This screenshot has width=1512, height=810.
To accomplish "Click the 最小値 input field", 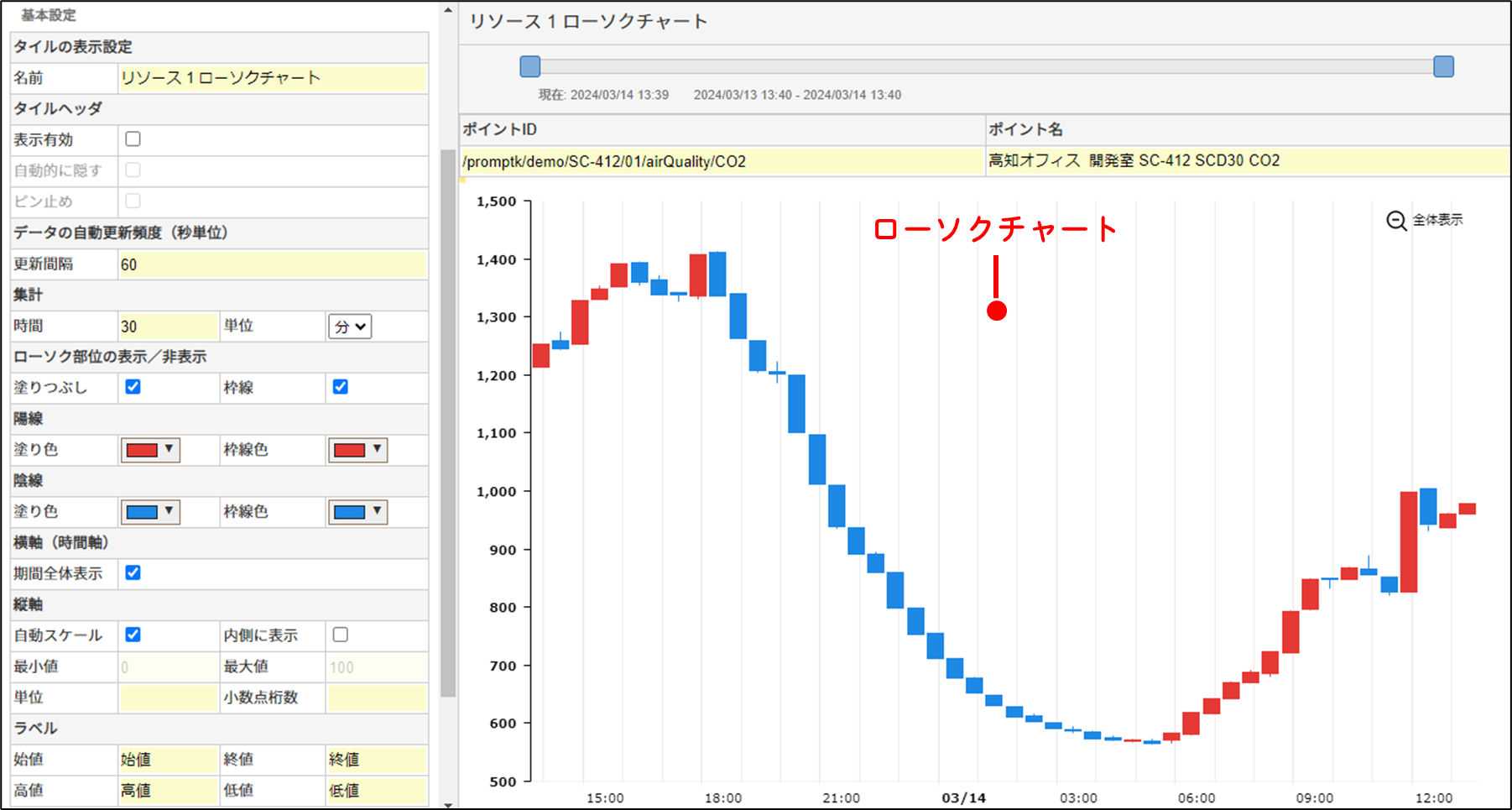I will 169,667.
